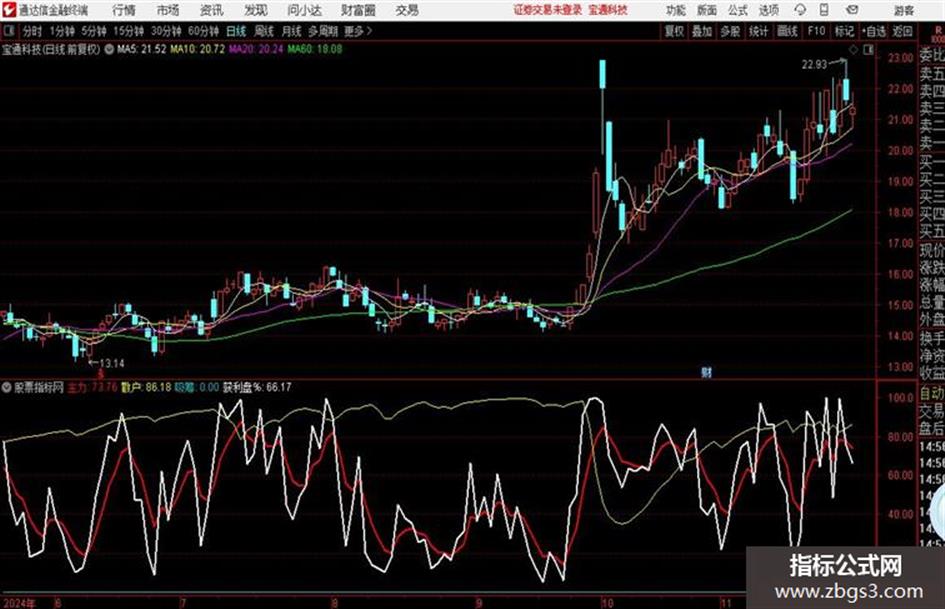Open the 交易 menu
The image size is (945, 609).
[x=407, y=10]
